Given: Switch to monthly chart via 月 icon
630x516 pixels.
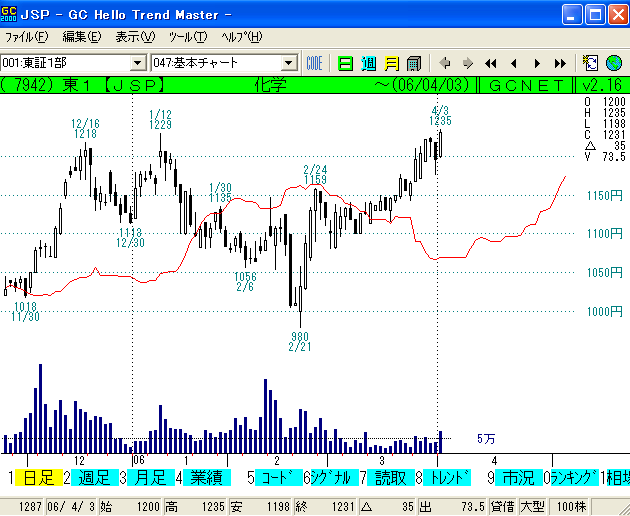Looking at the screenshot, I should coord(391,62).
